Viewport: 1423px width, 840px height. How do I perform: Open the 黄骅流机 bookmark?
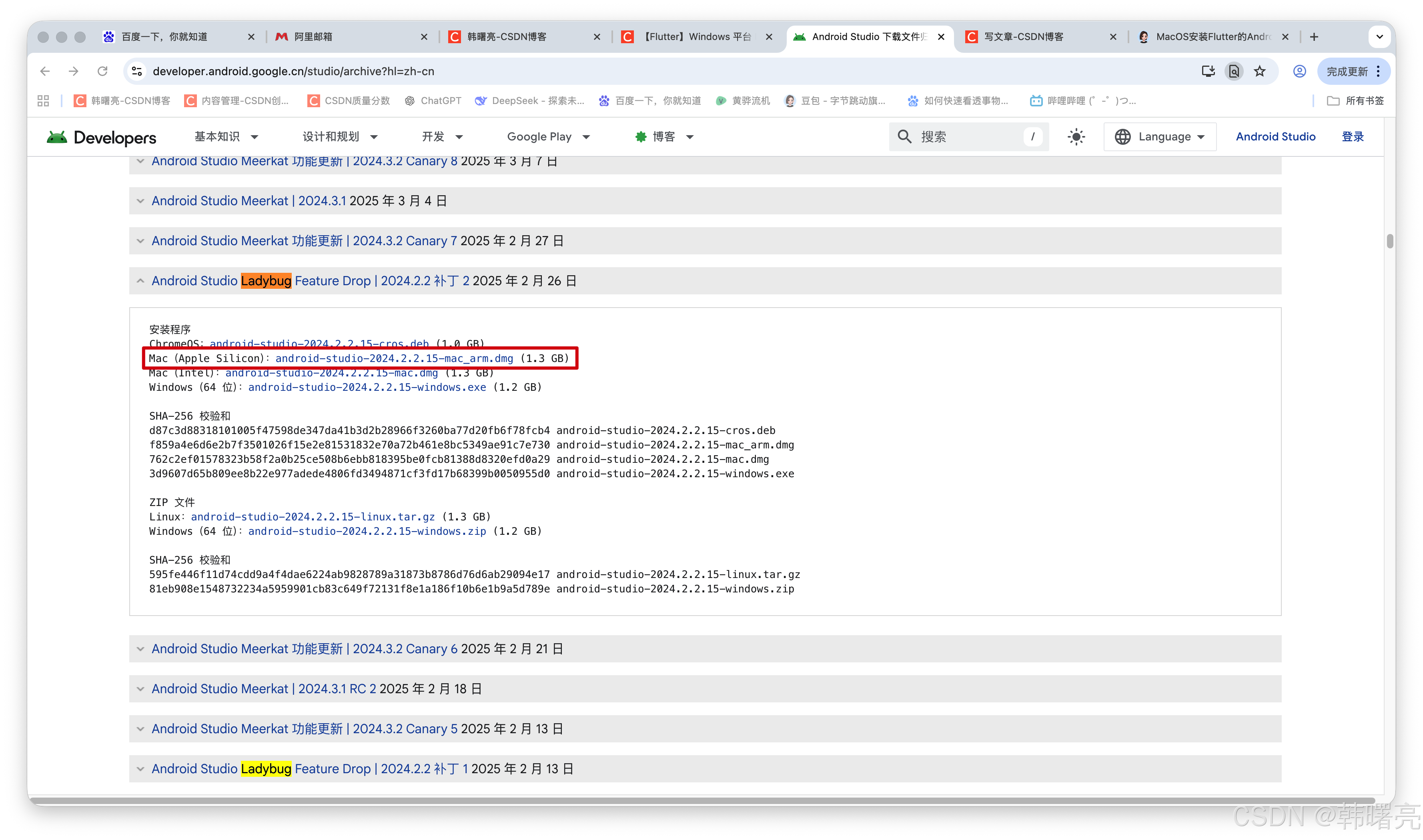click(743, 101)
